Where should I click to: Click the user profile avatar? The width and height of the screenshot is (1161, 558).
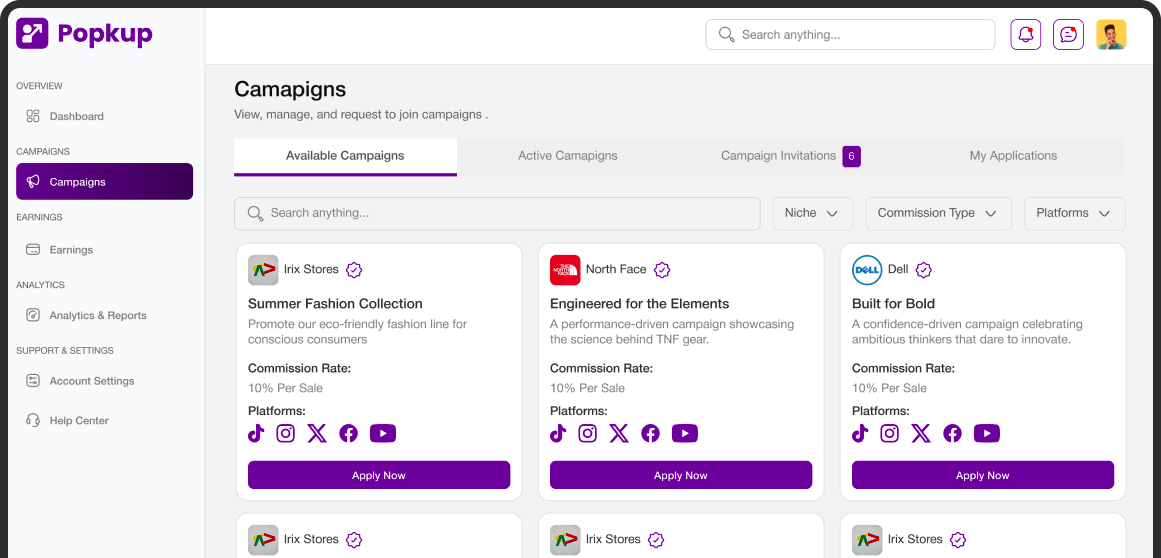pyautogui.click(x=1111, y=35)
